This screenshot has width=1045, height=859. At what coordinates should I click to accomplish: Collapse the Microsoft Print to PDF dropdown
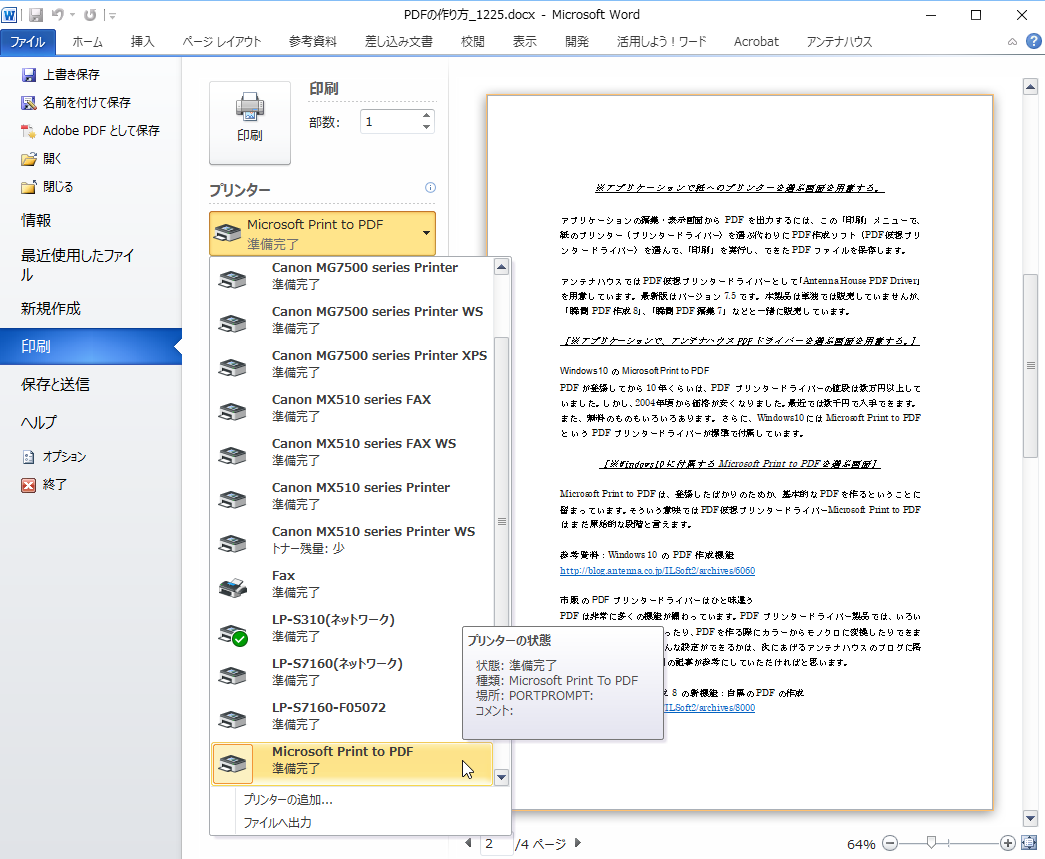[427, 233]
